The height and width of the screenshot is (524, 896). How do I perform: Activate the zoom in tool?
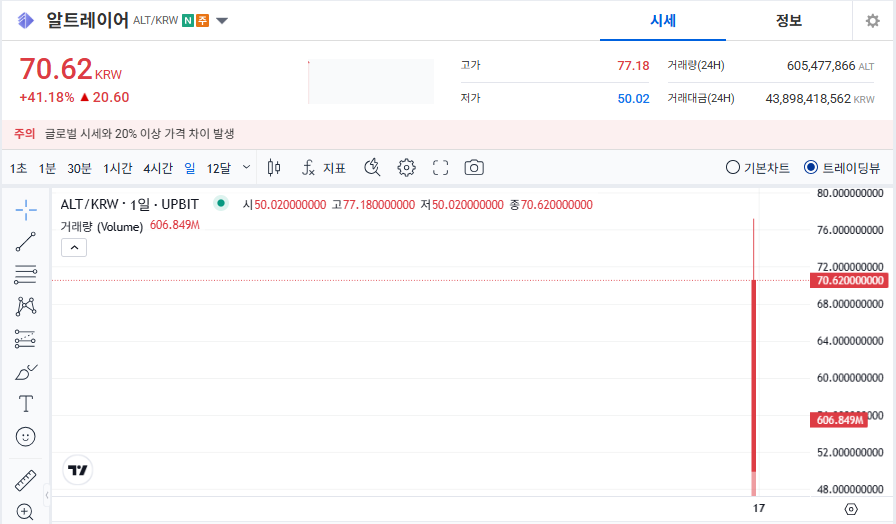[26, 512]
